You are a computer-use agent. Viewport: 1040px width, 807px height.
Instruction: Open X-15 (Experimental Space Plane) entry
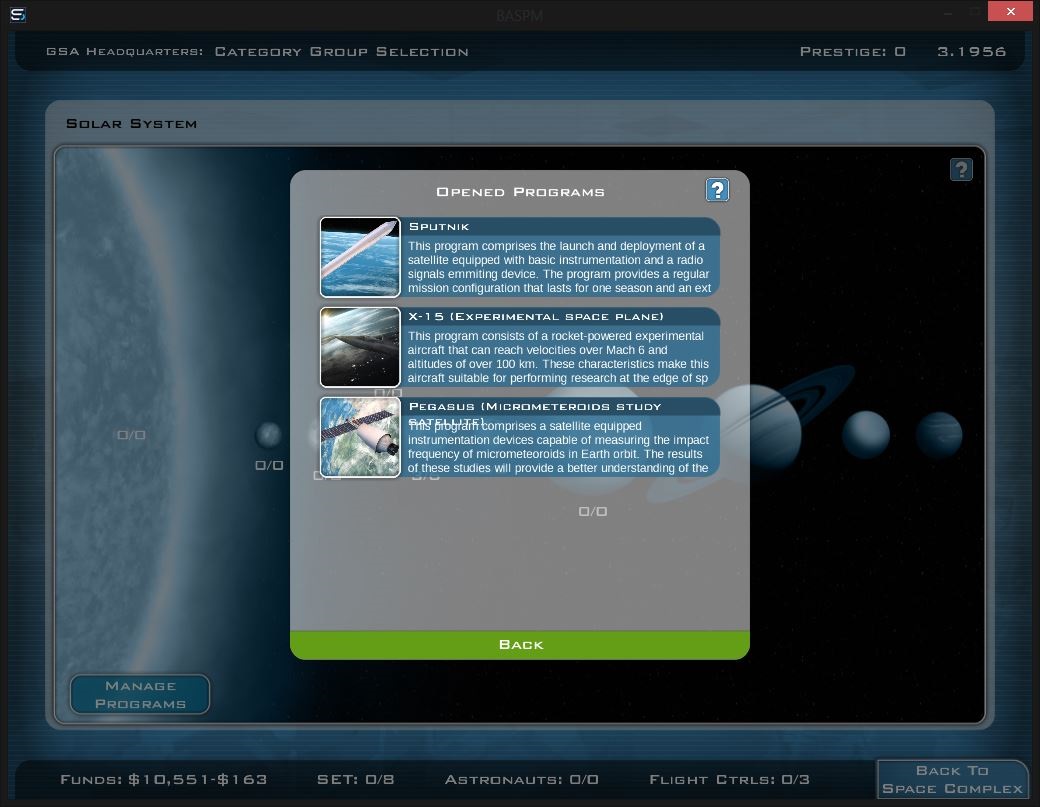click(520, 347)
